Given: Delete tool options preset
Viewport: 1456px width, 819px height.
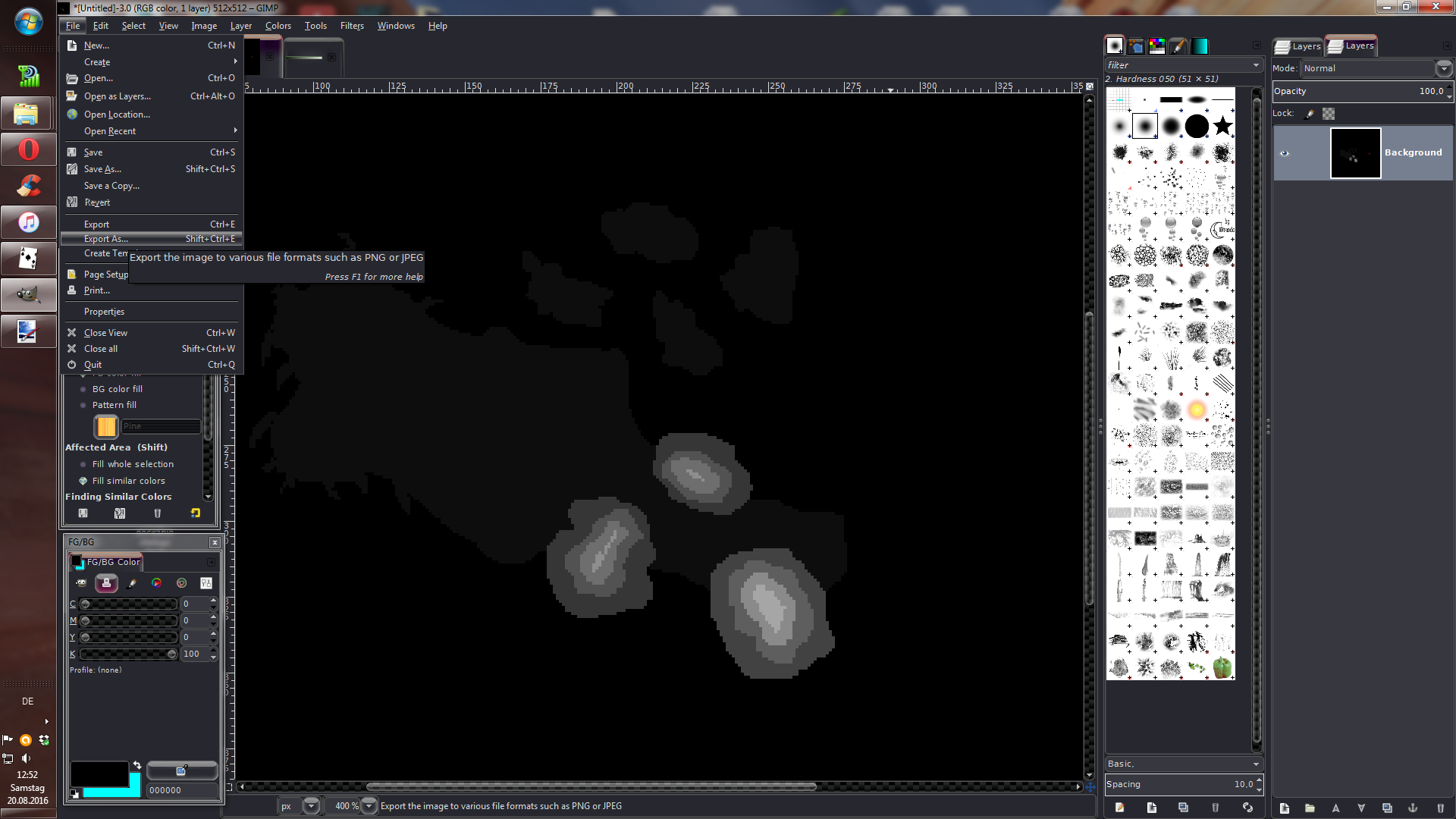Looking at the screenshot, I should (x=158, y=513).
